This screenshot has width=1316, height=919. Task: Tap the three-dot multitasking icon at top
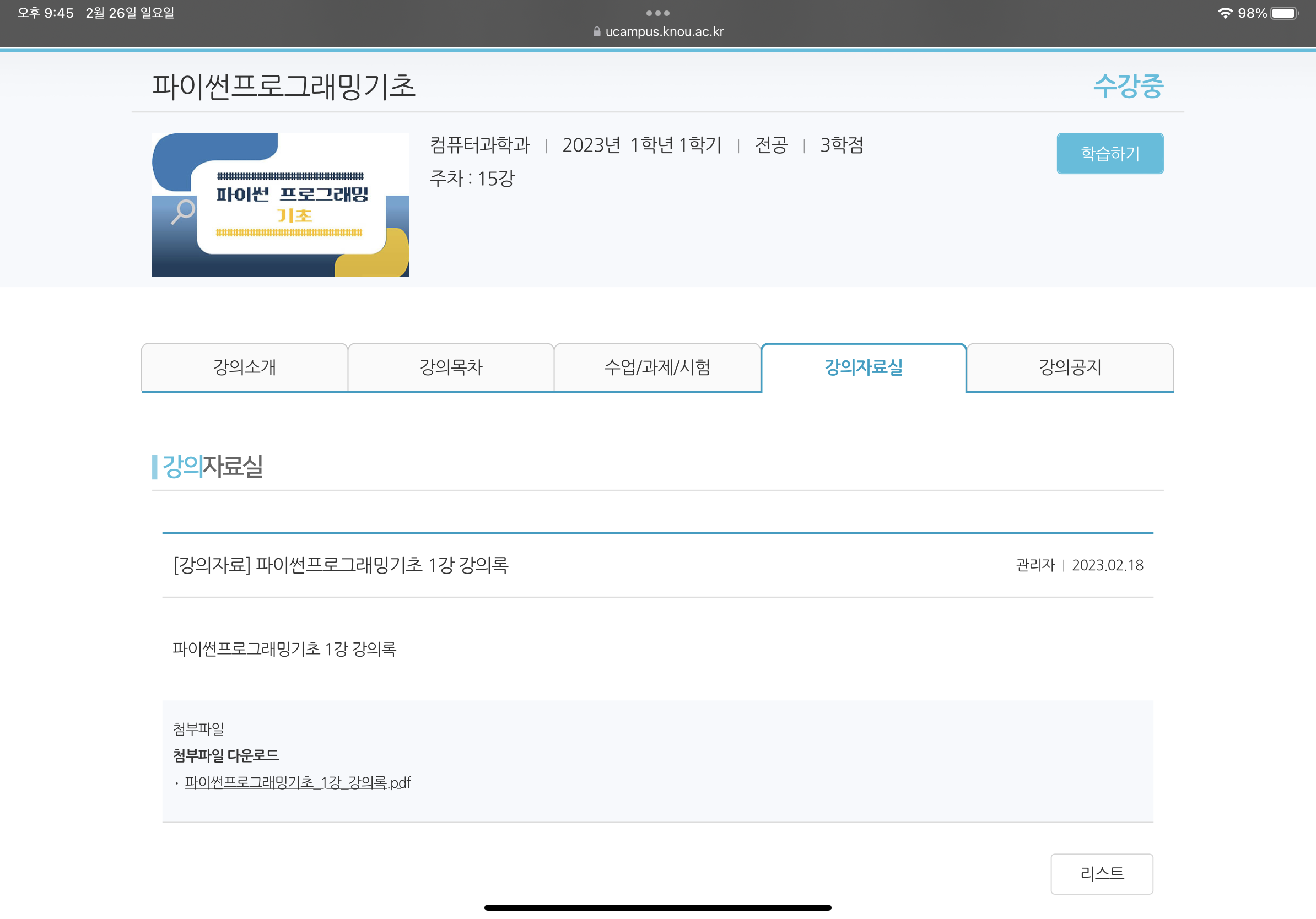click(657, 13)
